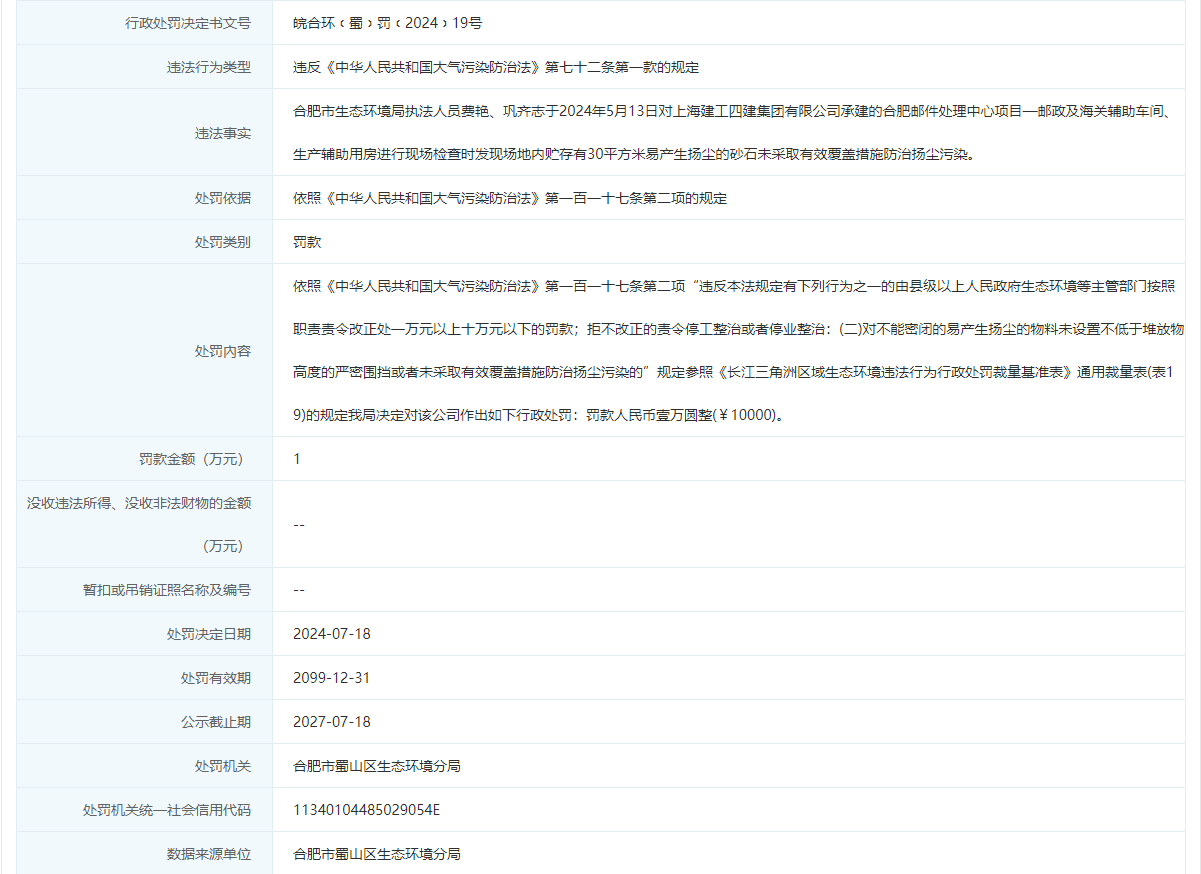Click violation facts line beginning 生产辅助用房进行现场检查

pyautogui.click(x=633, y=154)
